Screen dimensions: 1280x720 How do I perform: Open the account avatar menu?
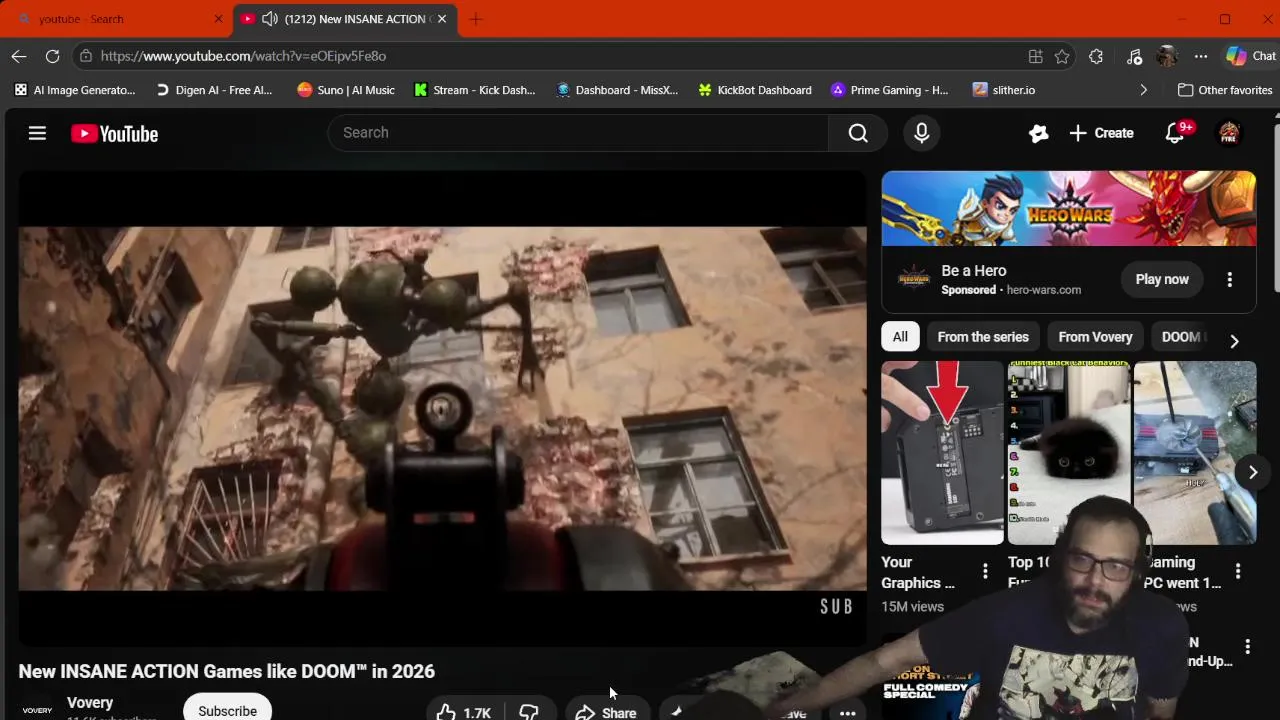[1229, 133]
